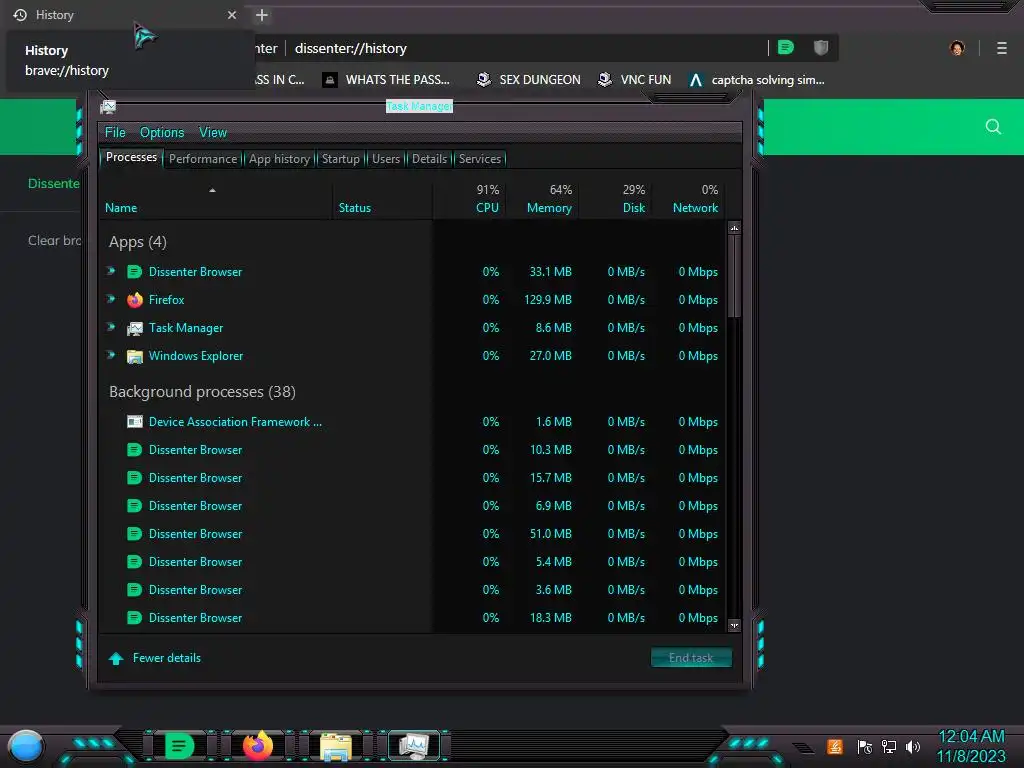Viewport: 1024px width, 768px height.
Task: Open the Options menu in Task Manager
Action: [x=162, y=133]
